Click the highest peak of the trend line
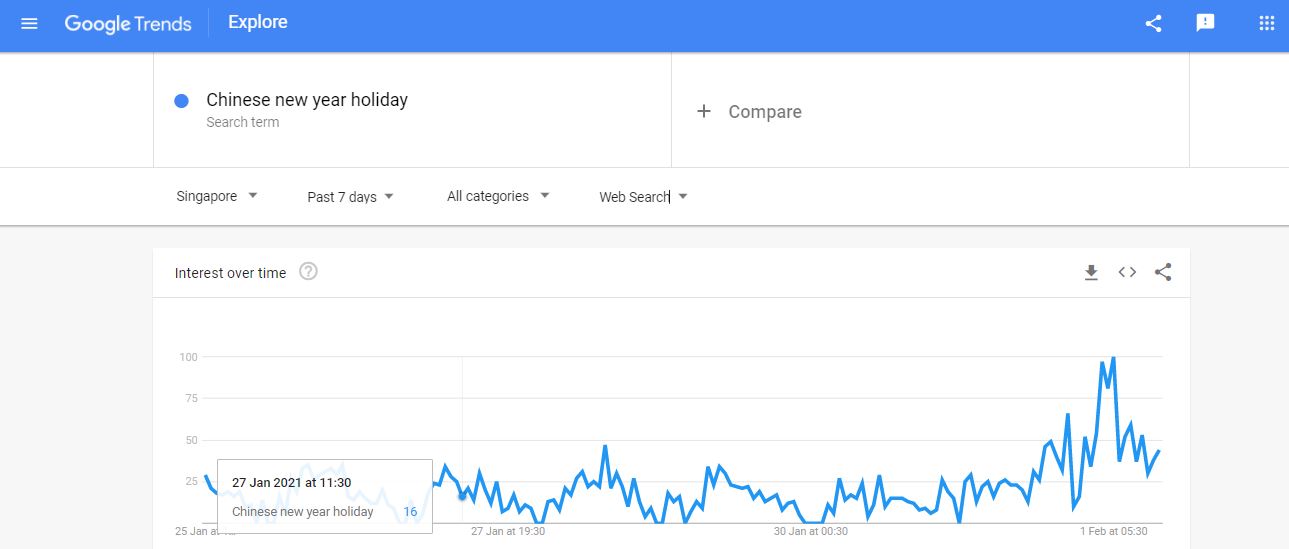This screenshot has width=1289, height=549. point(1113,357)
